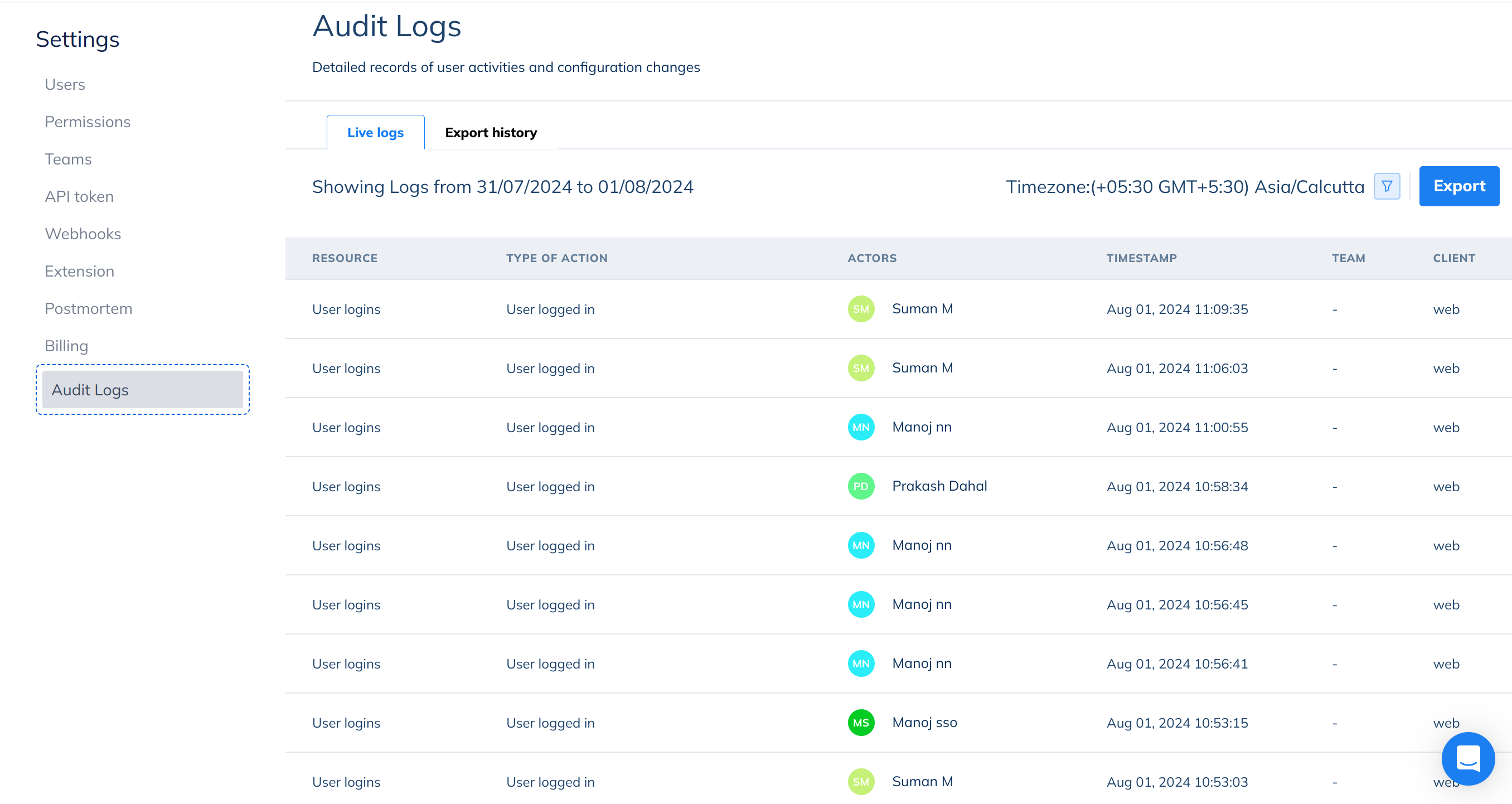Click Suman M's SM avatar in first row
The width and height of the screenshot is (1512, 804).
pos(860,309)
